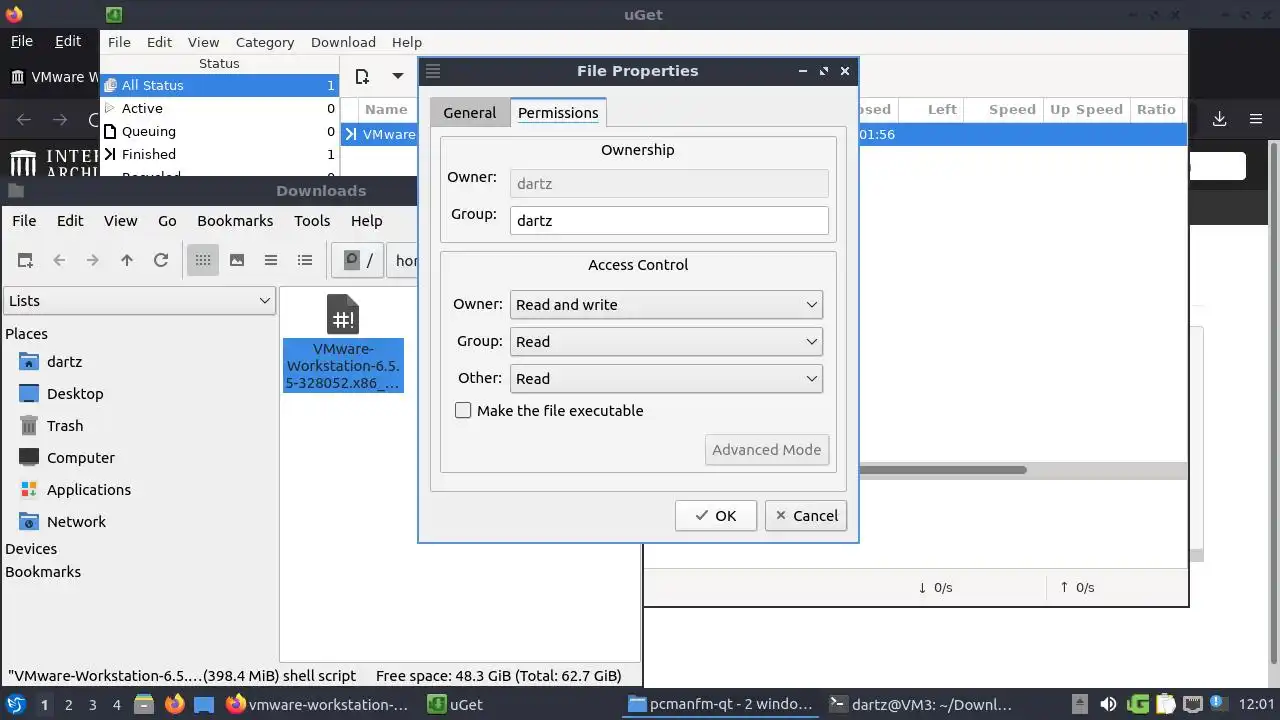
Task: Open Network in Places sidebar
Action: coord(62,522)
